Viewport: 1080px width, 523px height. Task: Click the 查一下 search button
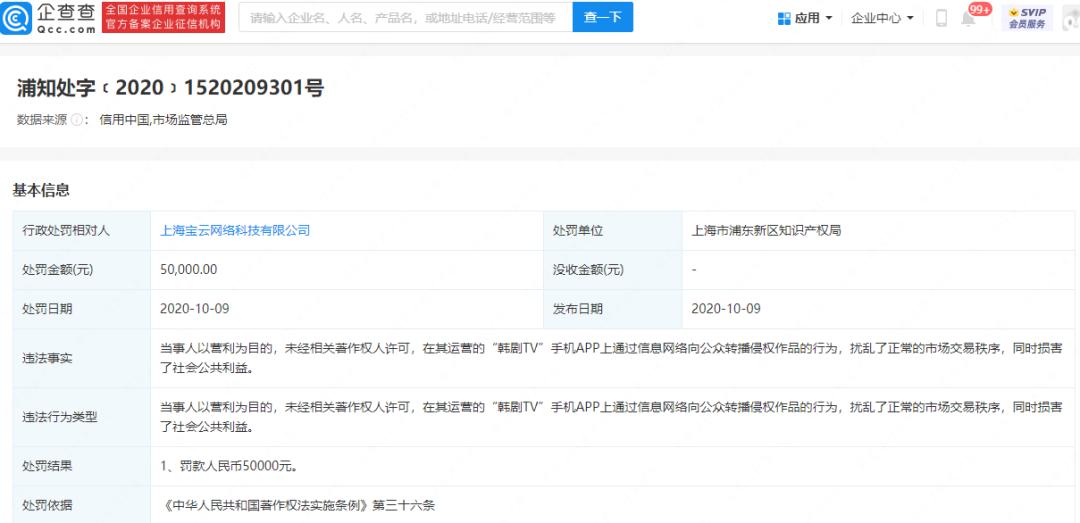[x=602, y=17]
